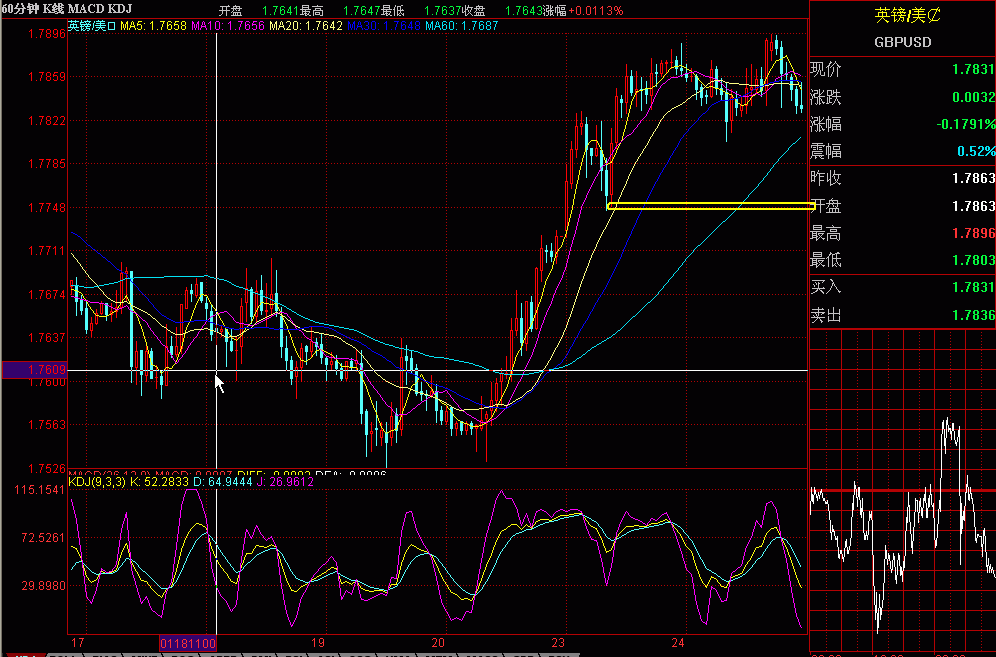Click the header 最高 value 1.7647
996x657 pixels.
click(361, 11)
